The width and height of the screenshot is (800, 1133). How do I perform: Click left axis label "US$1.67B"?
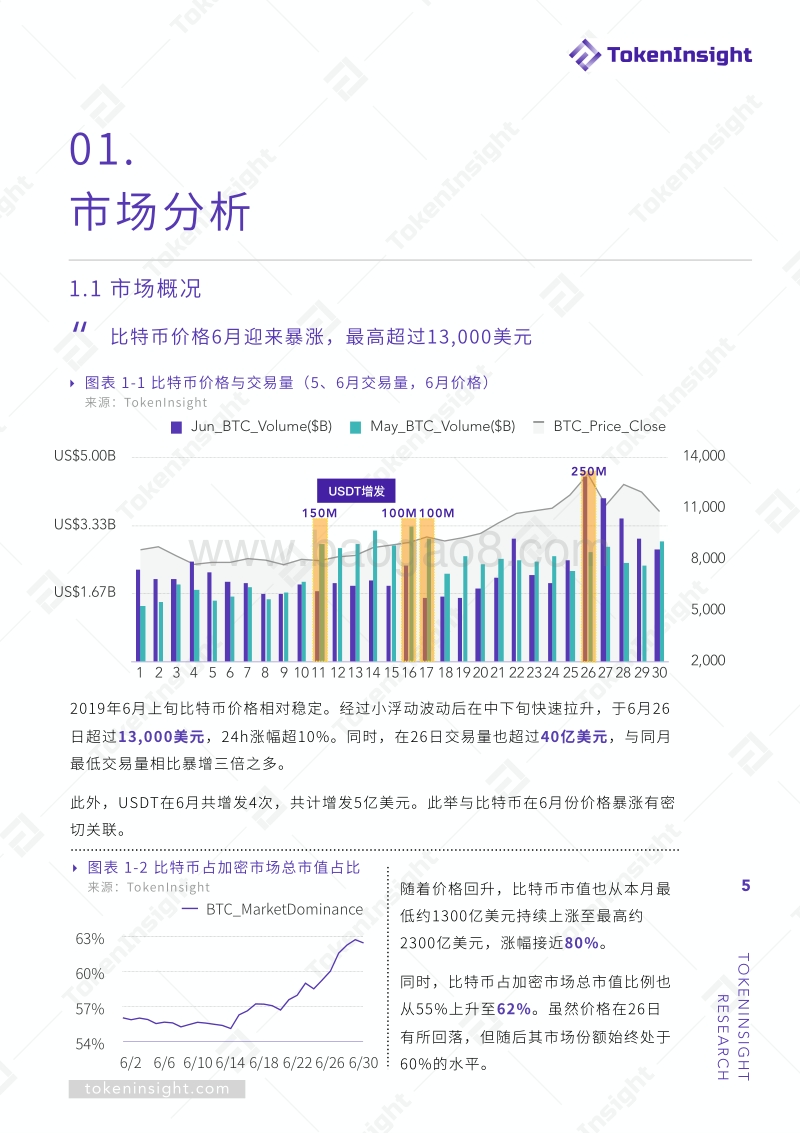click(x=85, y=592)
